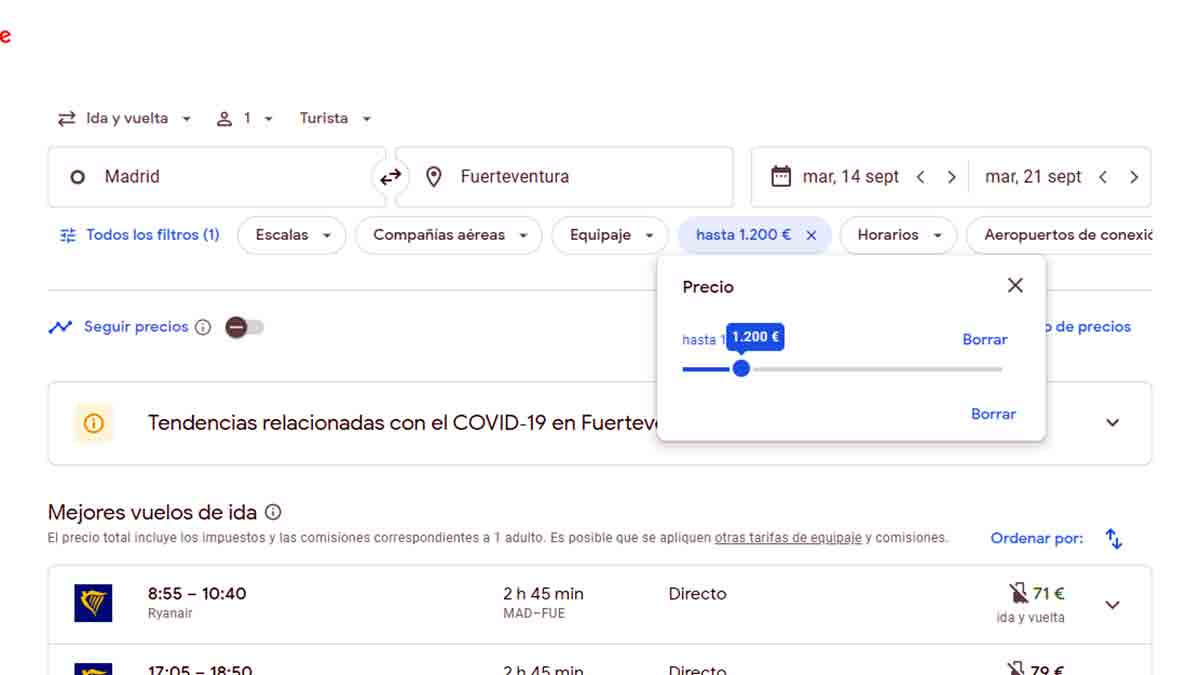The image size is (1200, 675).
Task: Open the Ida y vuelta trip type dropdown
Action: click(x=125, y=119)
